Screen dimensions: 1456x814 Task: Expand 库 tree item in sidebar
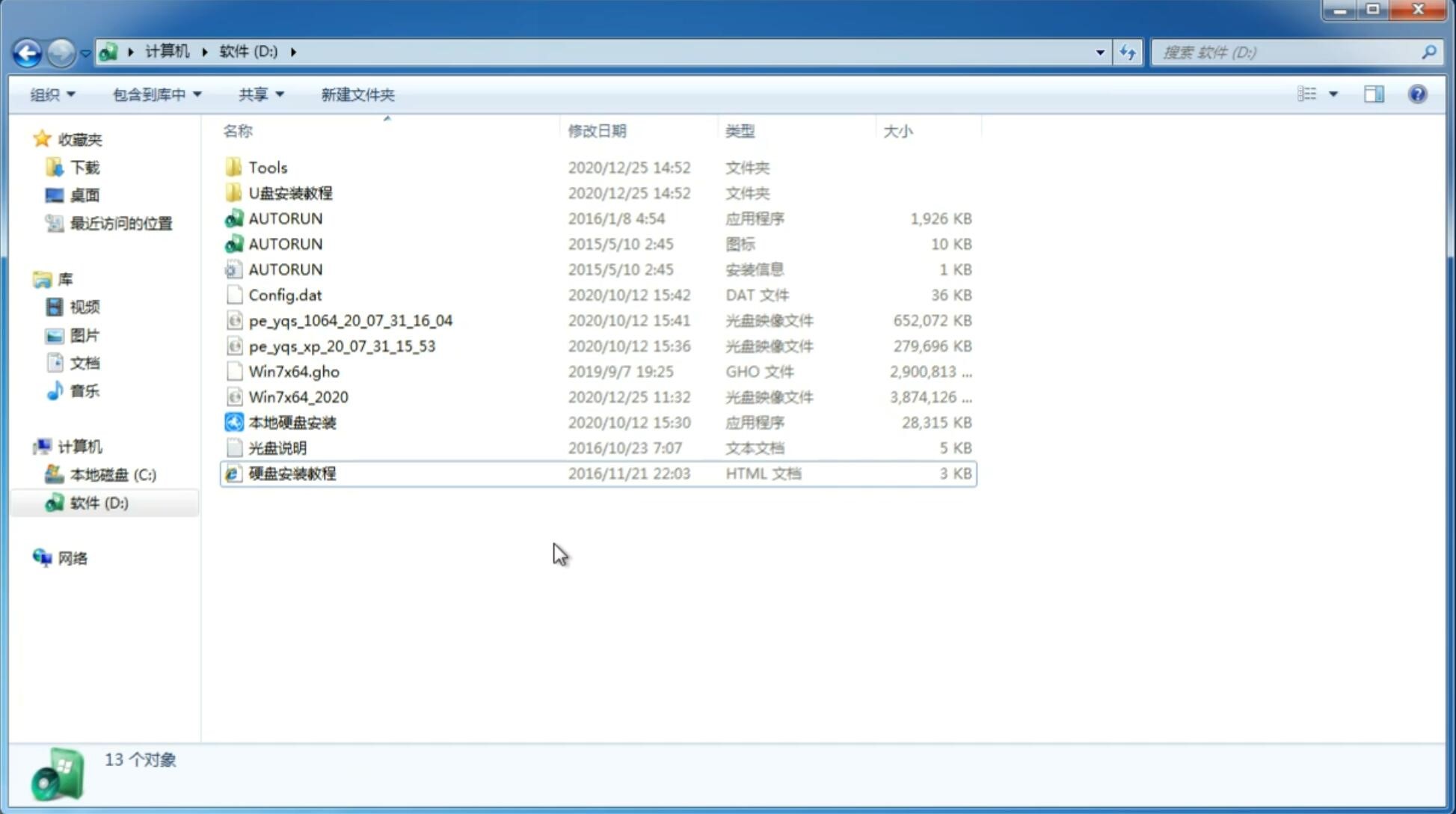coord(27,278)
